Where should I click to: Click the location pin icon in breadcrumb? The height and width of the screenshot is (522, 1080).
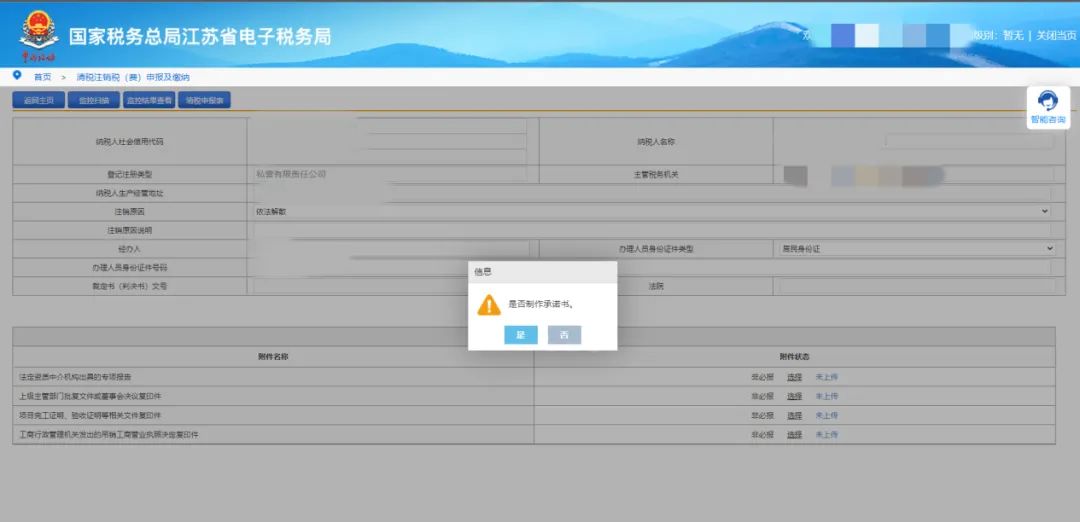pyautogui.click(x=17, y=76)
